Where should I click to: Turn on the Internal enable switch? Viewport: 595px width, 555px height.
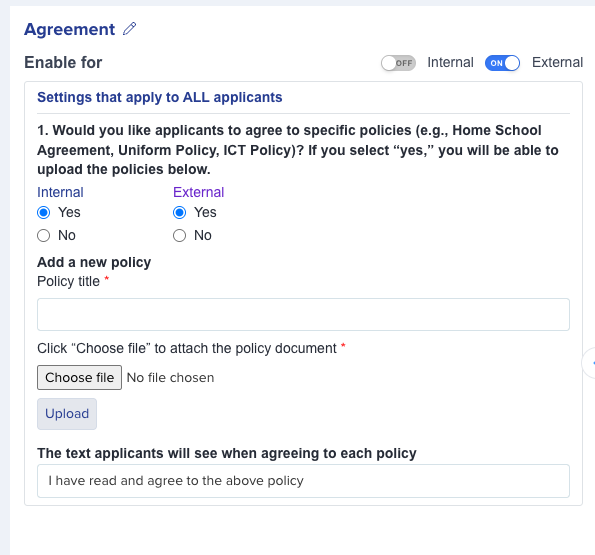click(398, 63)
